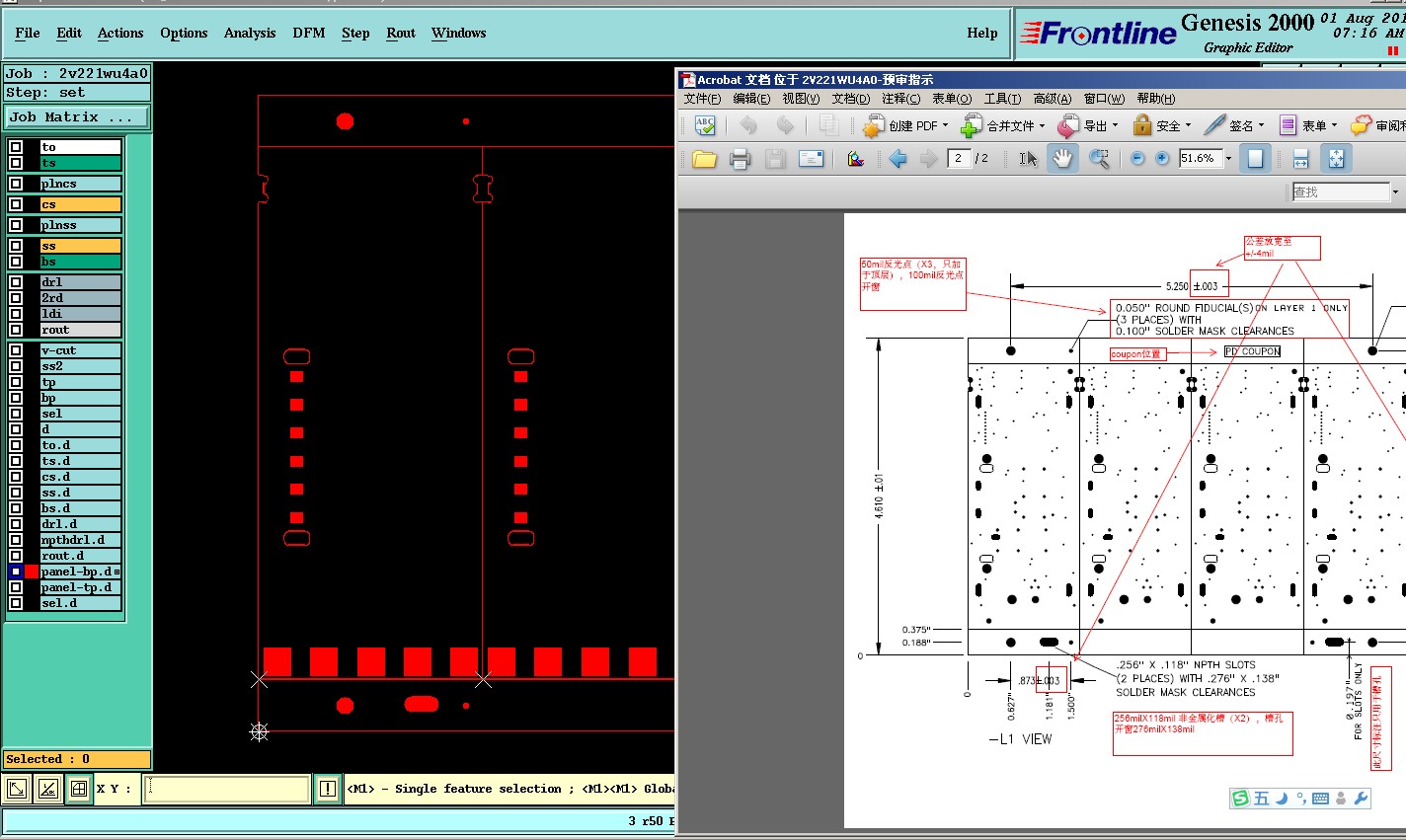Click the spell check ABC icon
The width and height of the screenshot is (1406, 840).
coord(705,125)
